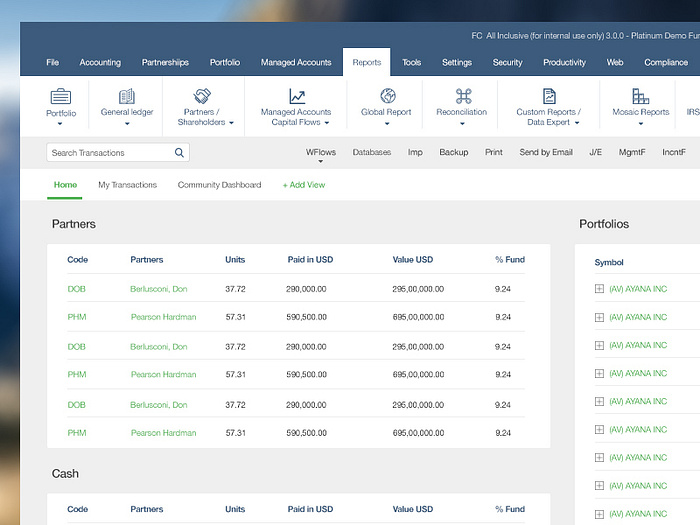This screenshot has width=700, height=525.
Task: Switch to the My Transactions view tab
Action: (x=127, y=185)
